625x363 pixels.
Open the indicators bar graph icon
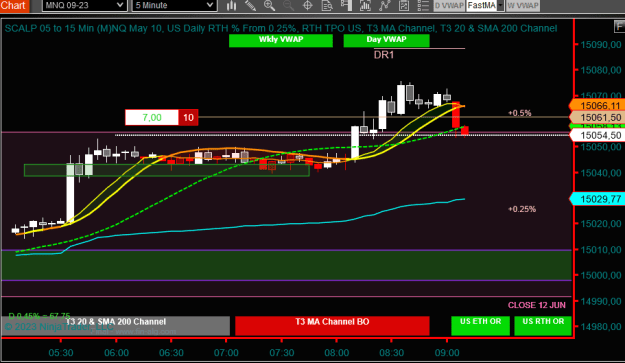pos(365,5)
